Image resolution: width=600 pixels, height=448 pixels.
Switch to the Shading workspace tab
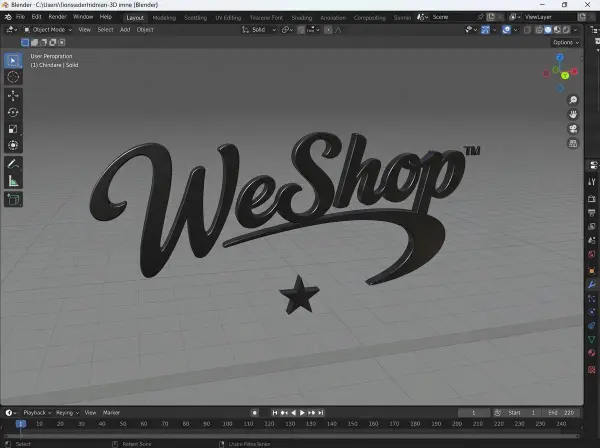[x=302, y=18]
